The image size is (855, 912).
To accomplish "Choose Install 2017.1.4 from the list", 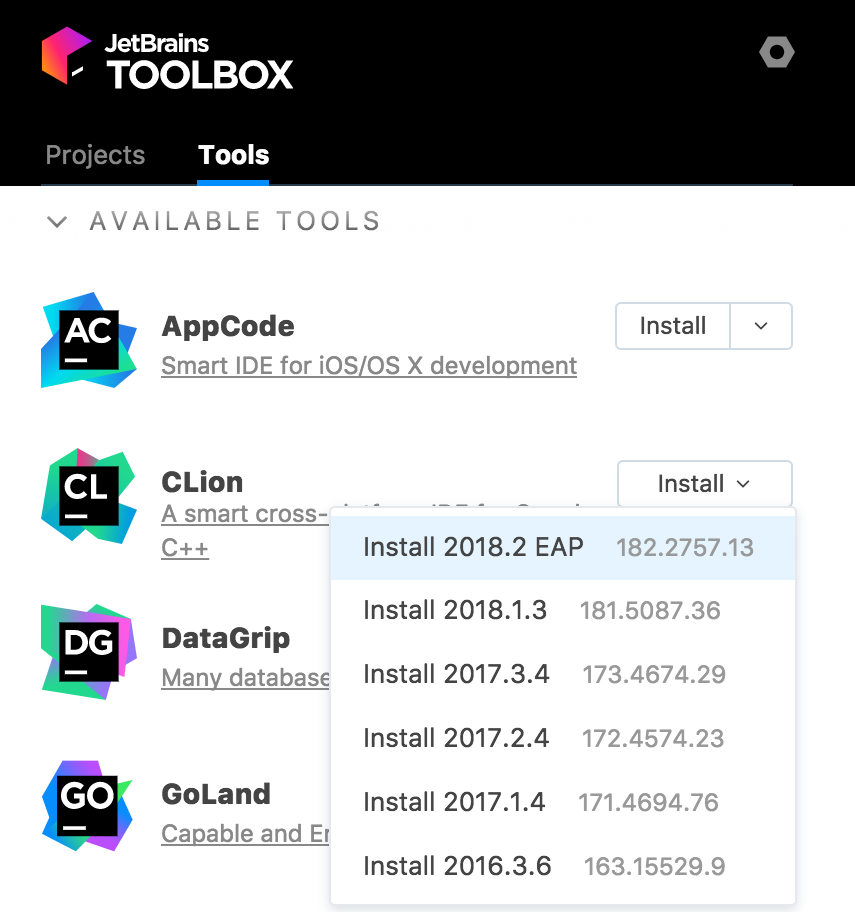I will point(562,803).
